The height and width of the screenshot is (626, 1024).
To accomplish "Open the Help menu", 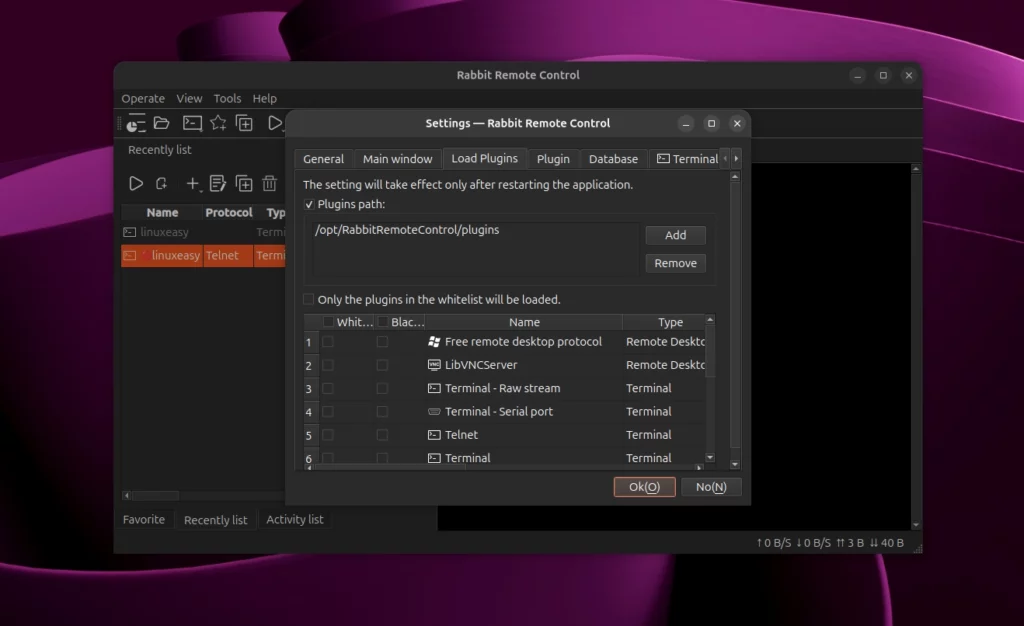I will tap(264, 99).
